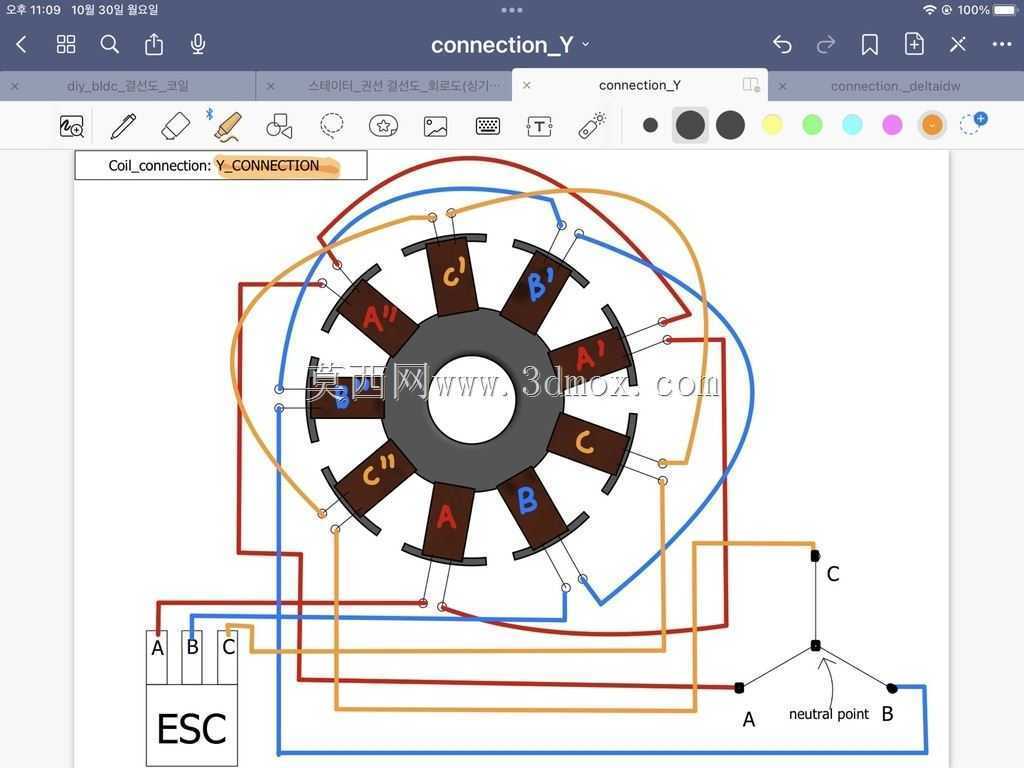The width and height of the screenshot is (1024, 768).
Task: Tap the back arrow icon
Action: pyautogui.click(x=21, y=44)
